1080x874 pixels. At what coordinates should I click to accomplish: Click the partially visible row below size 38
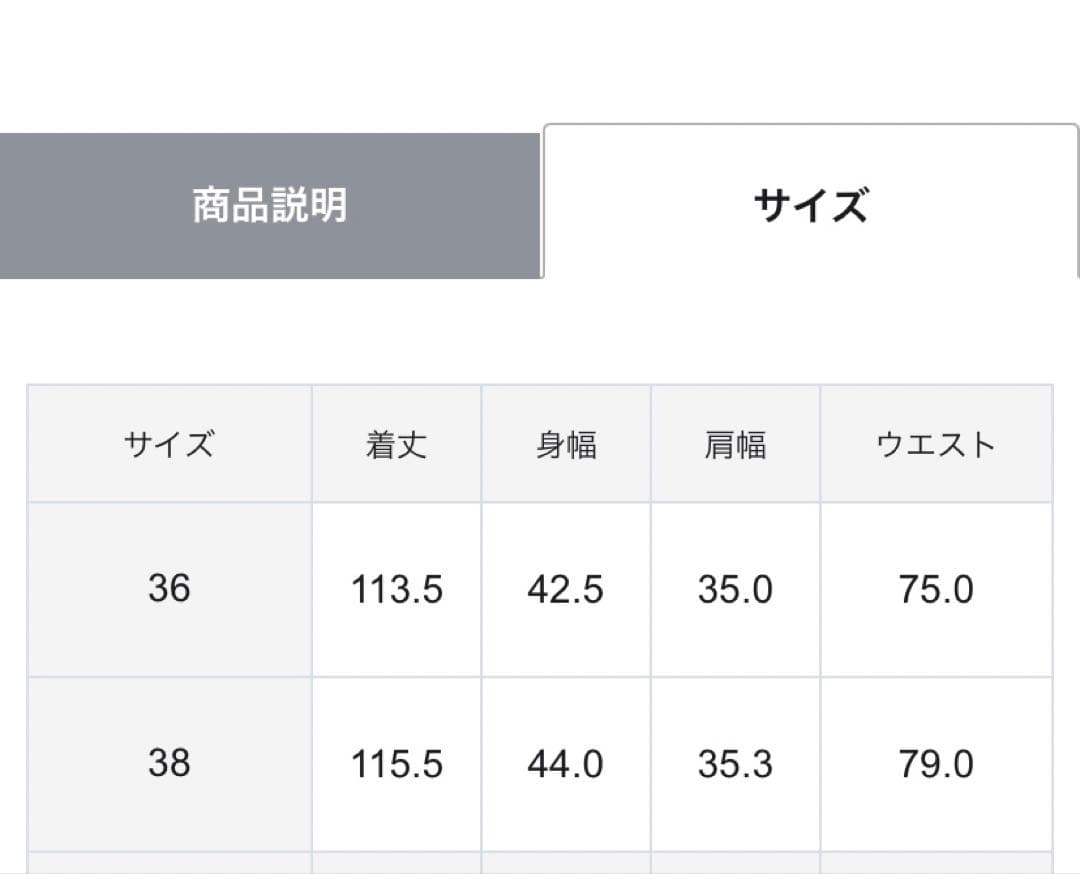point(540,863)
